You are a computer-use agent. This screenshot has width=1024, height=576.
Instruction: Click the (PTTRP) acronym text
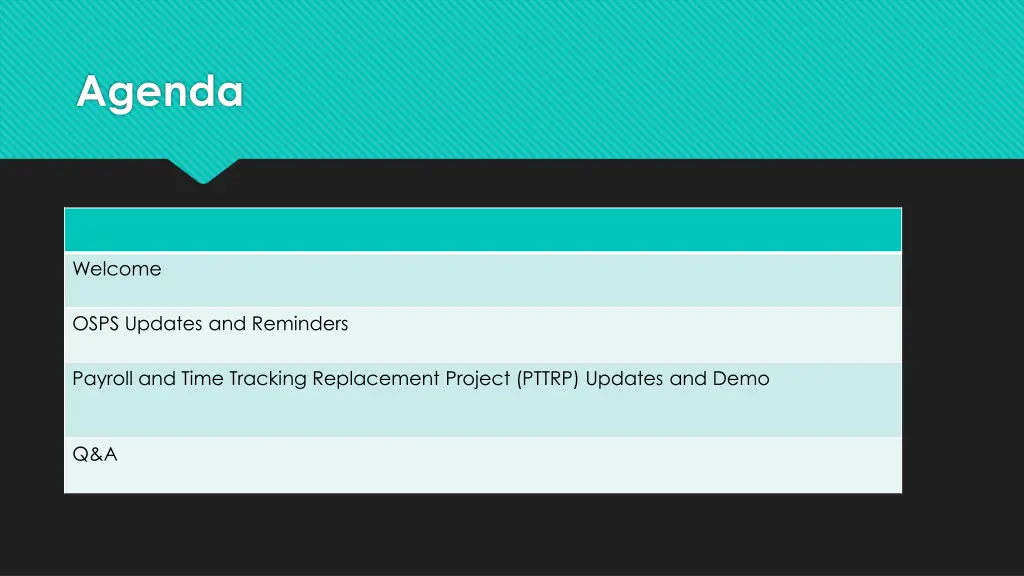click(x=549, y=379)
